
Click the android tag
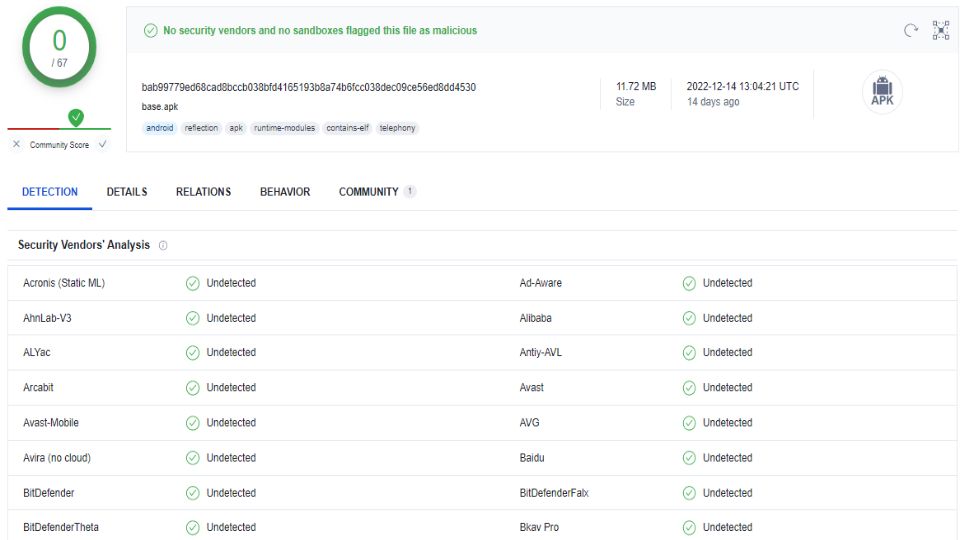(x=160, y=128)
